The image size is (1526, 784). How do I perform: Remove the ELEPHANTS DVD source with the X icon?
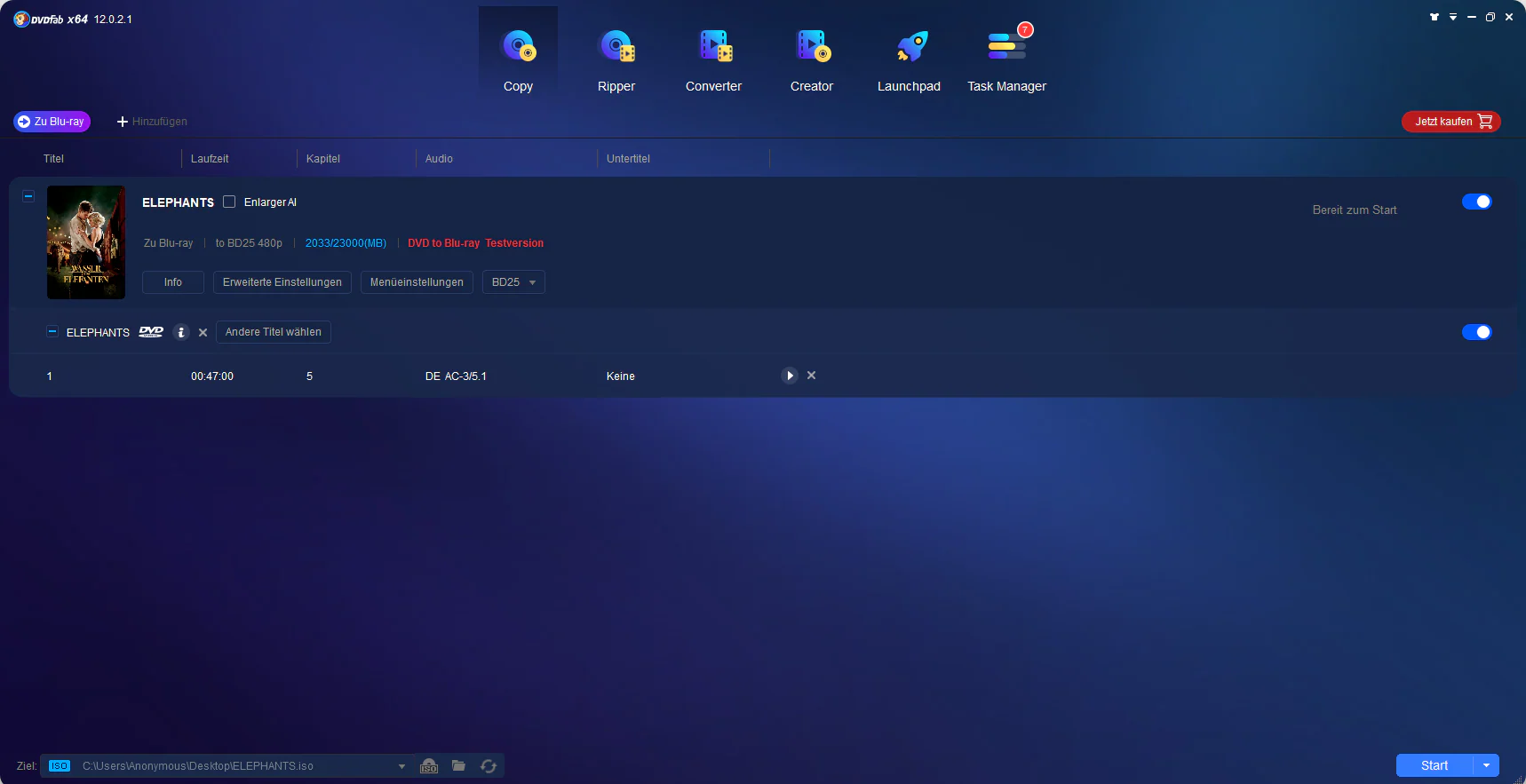203,333
